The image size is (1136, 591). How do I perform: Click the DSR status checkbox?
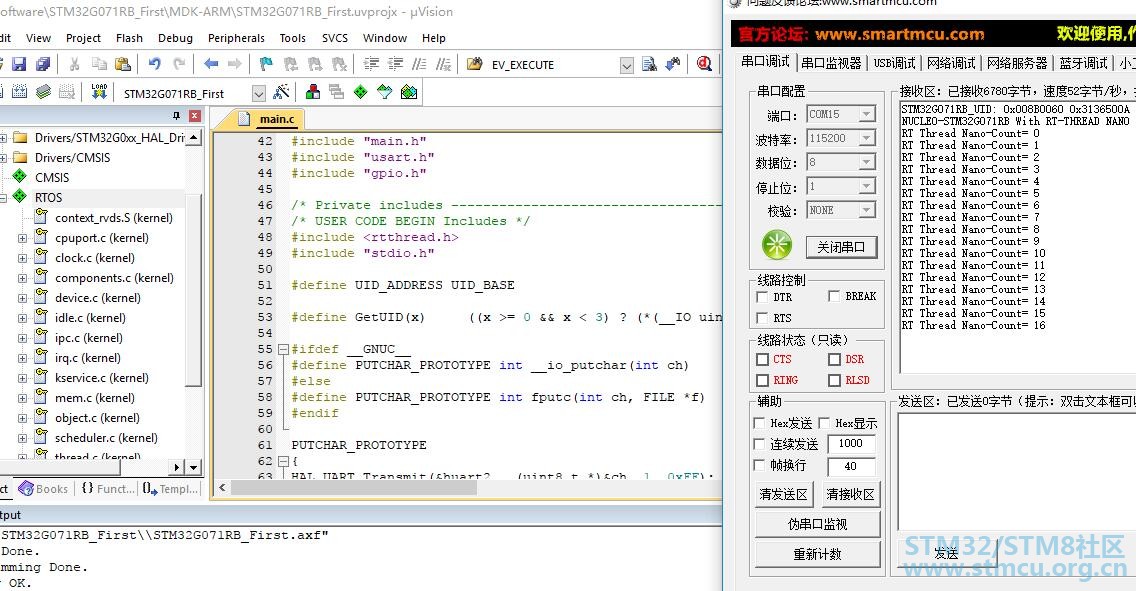coord(835,359)
